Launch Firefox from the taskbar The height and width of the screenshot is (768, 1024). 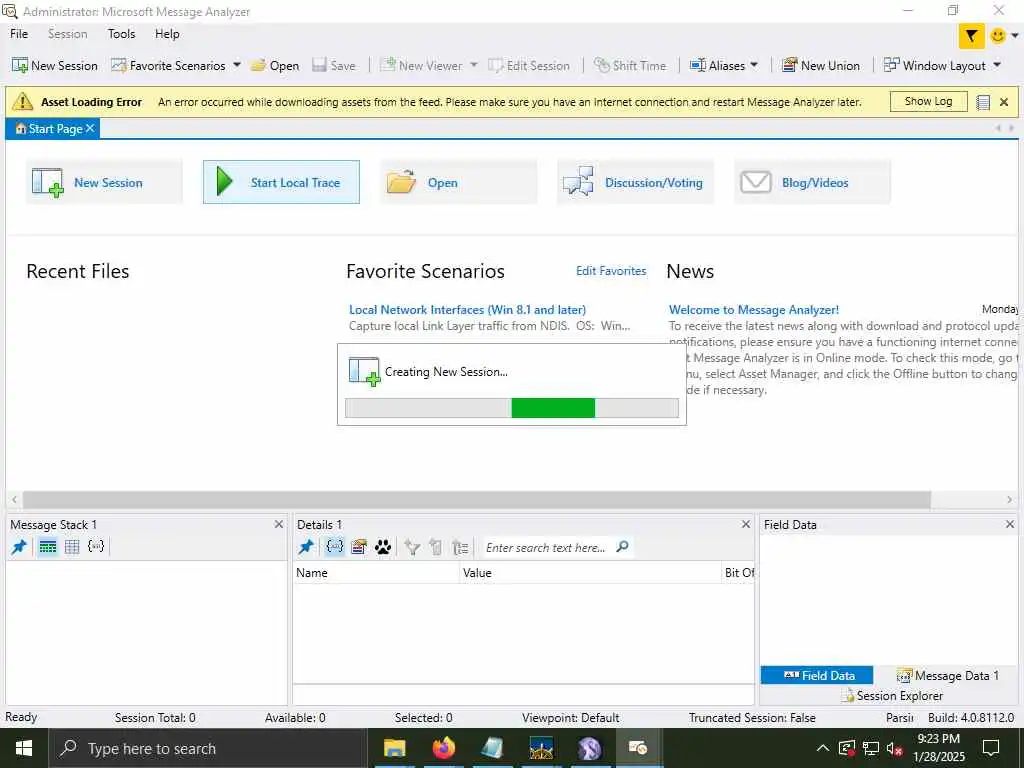443,748
